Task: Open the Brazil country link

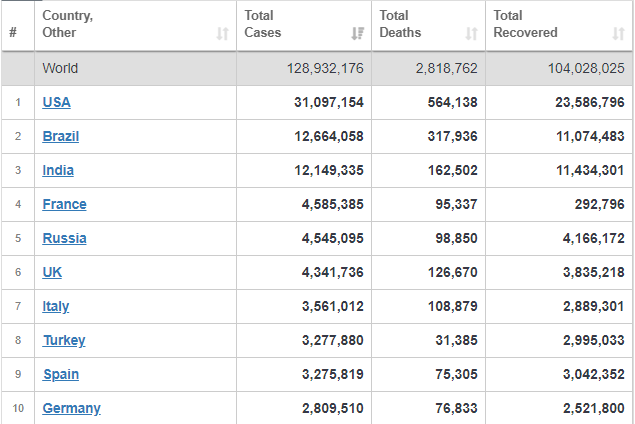Action: [x=61, y=136]
